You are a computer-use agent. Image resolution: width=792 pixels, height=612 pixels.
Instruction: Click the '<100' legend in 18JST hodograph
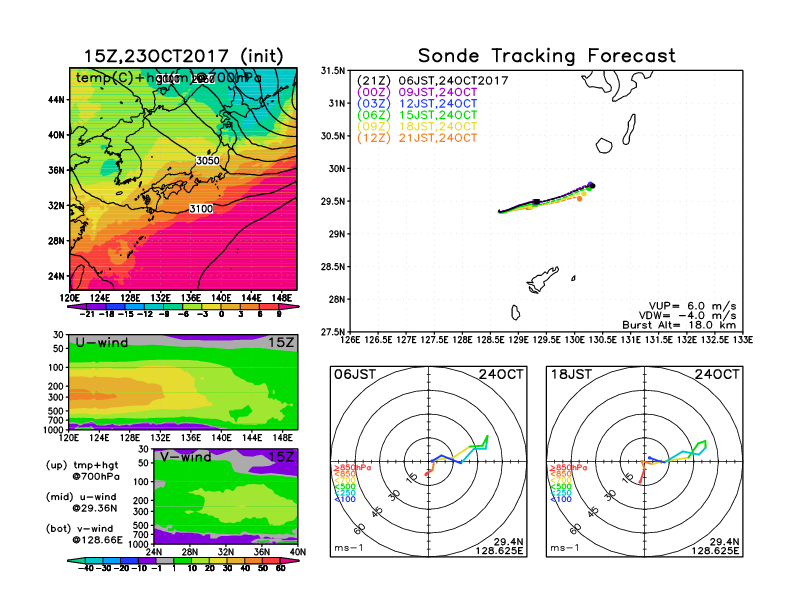(561, 499)
